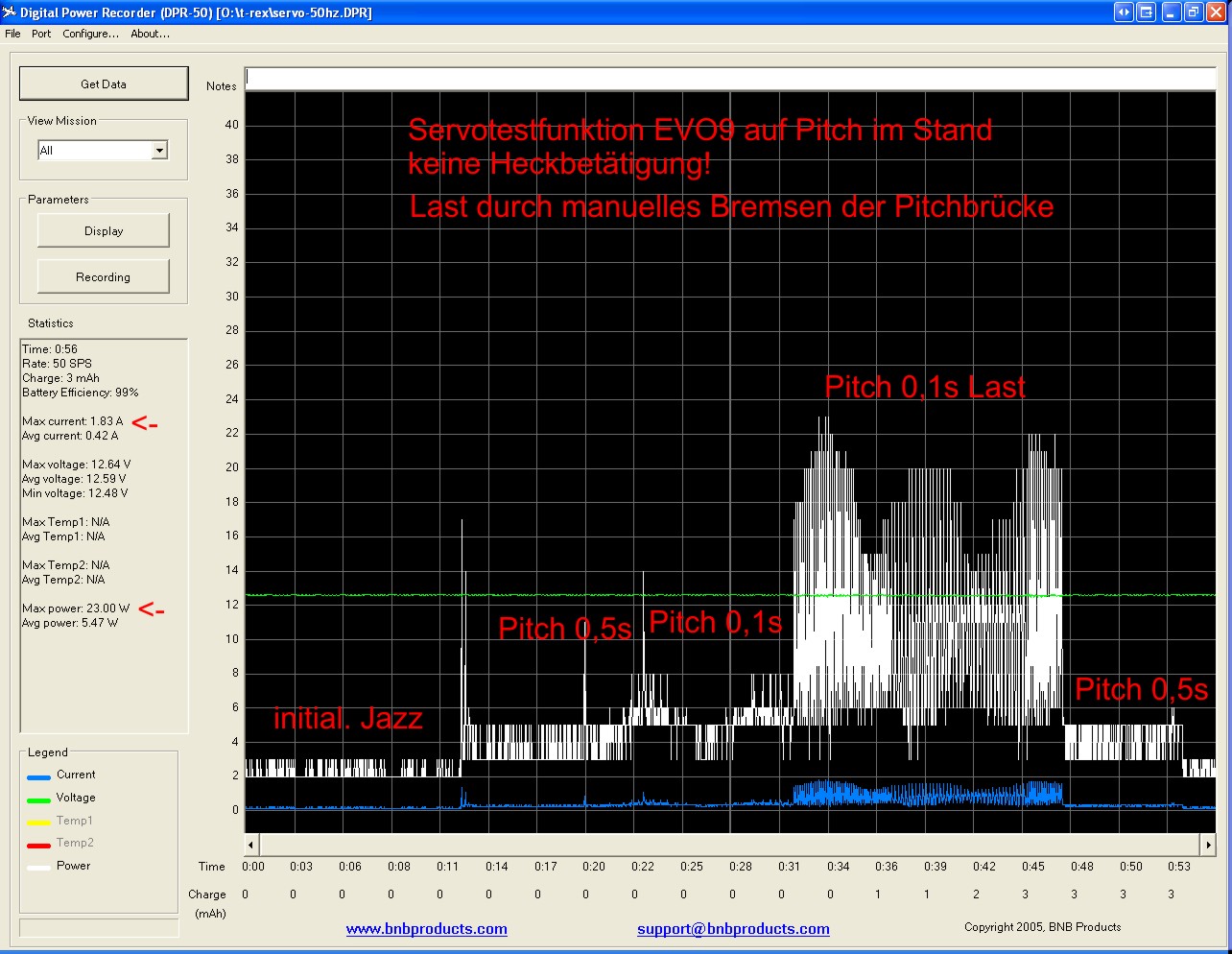The image size is (1232, 954).
Task: Open the File menu
Action: (x=12, y=34)
